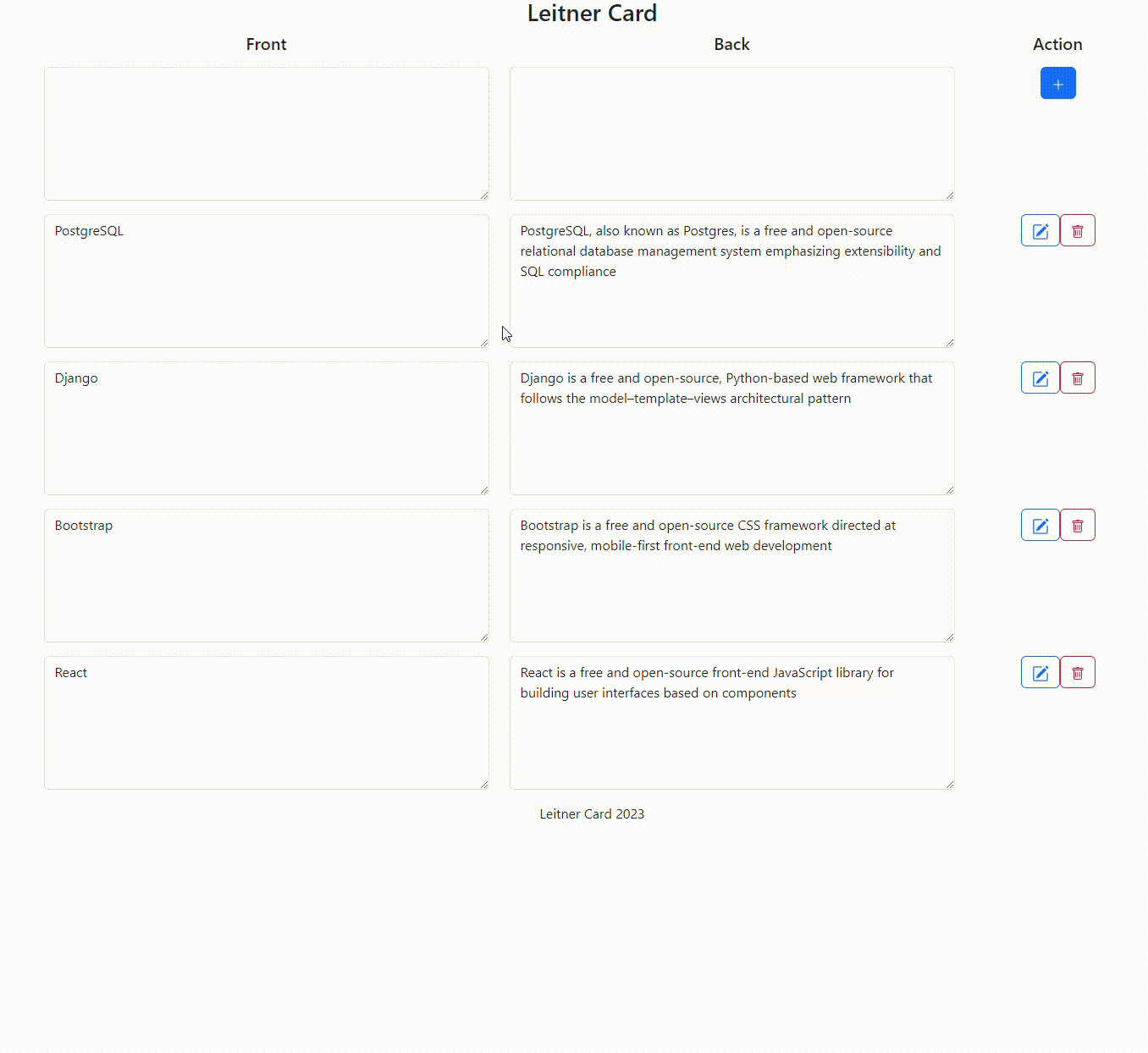Delete the Django card

pos(1078,378)
